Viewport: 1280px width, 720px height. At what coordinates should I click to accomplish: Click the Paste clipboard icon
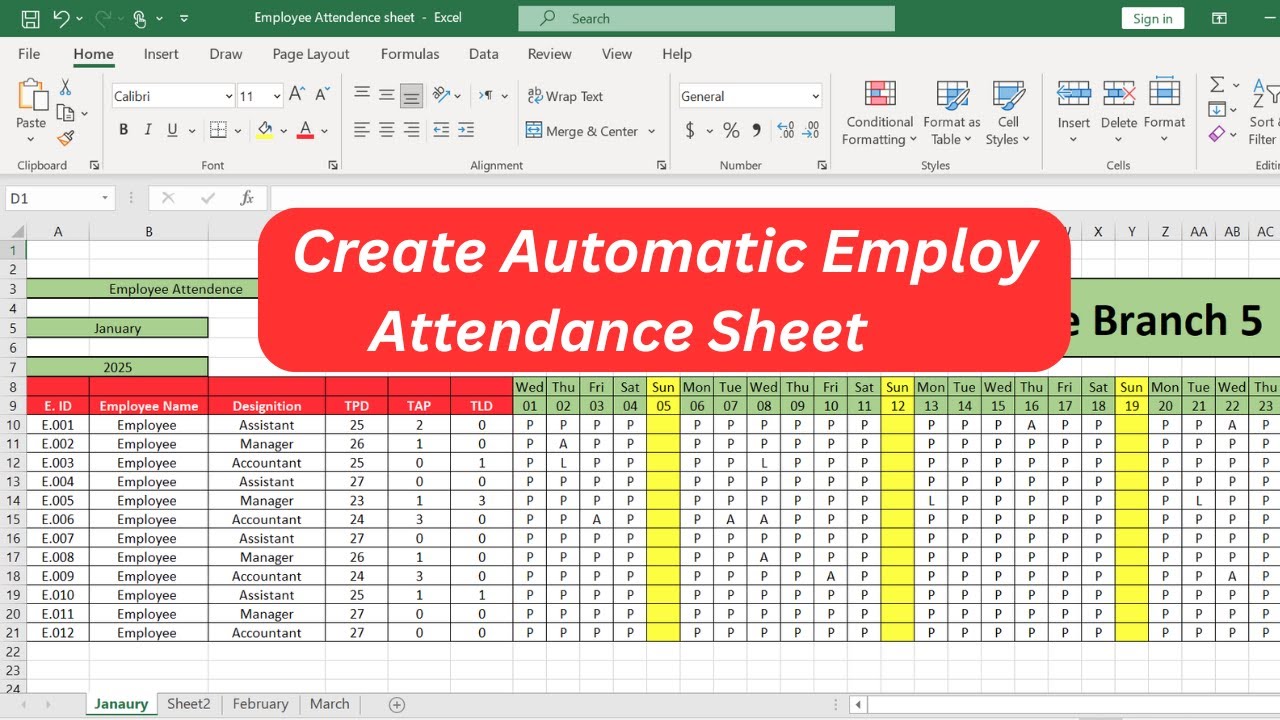pos(32,95)
